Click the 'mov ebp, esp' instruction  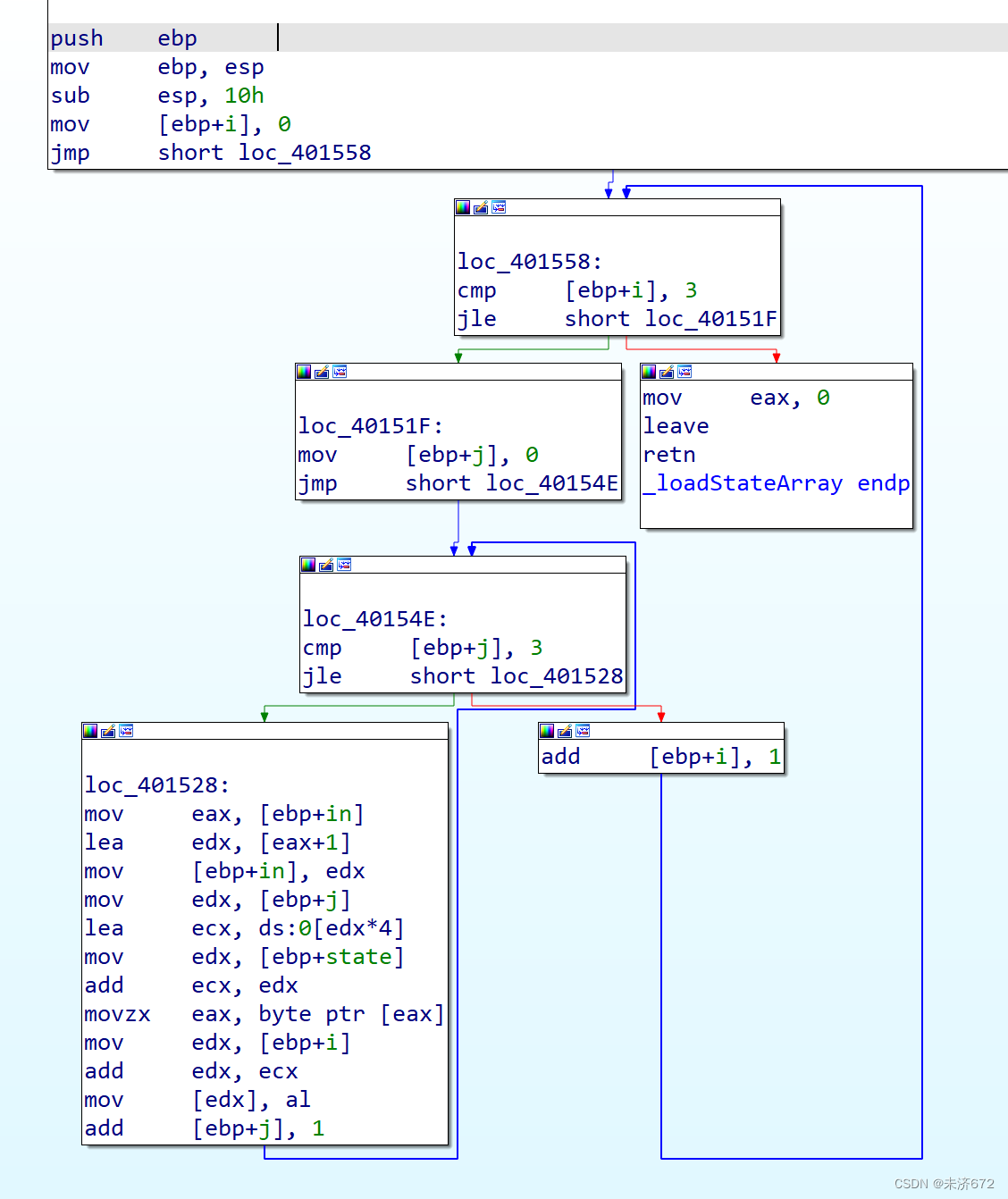[157, 67]
